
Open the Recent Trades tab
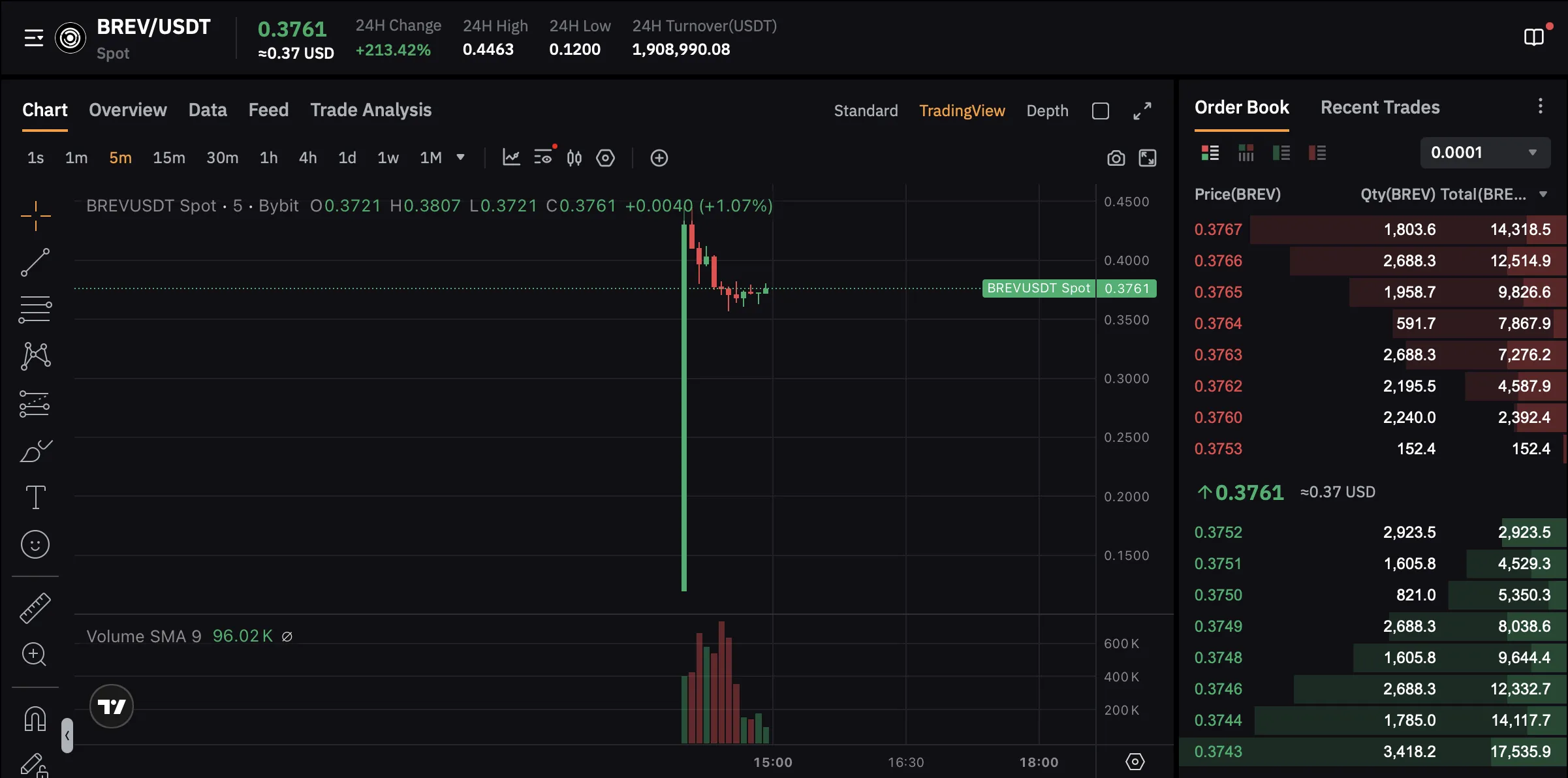tap(1379, 107)
